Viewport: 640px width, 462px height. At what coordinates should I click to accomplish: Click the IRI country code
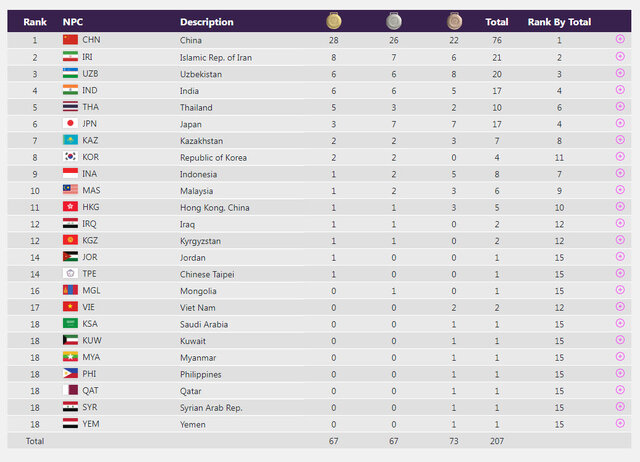coord(91,57)
